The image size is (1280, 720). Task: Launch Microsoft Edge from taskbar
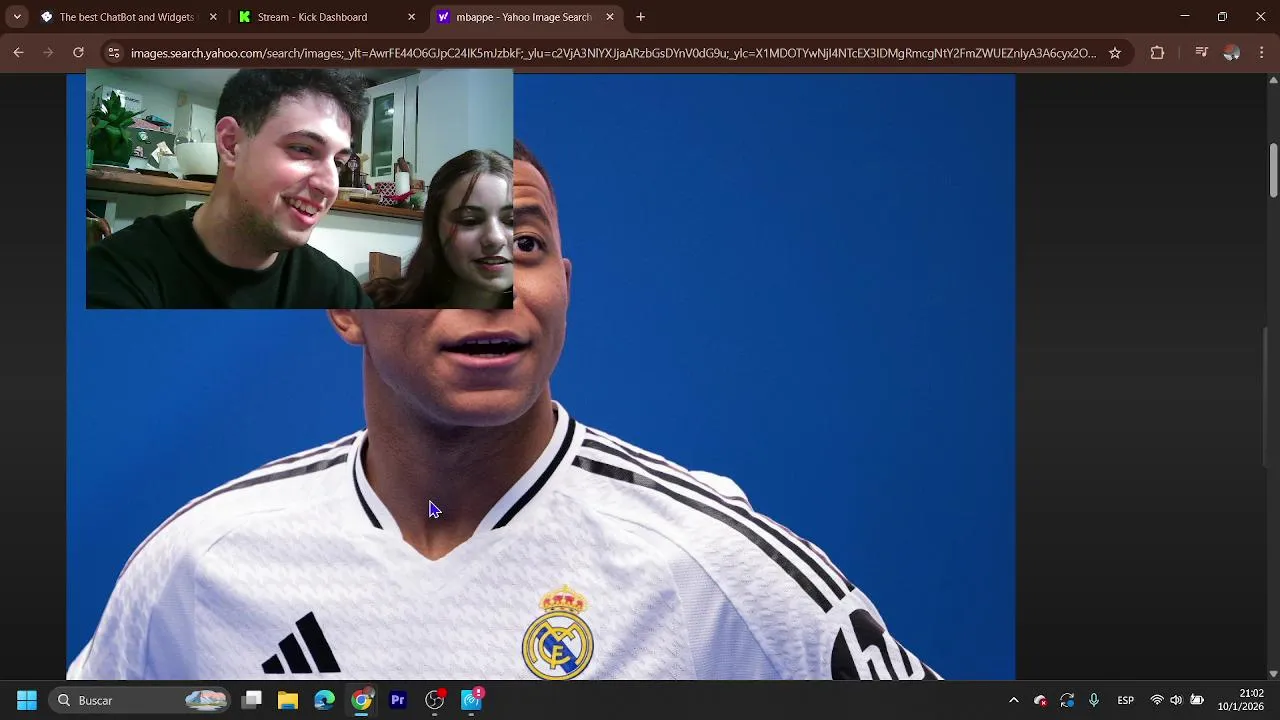tap(325, 700)
